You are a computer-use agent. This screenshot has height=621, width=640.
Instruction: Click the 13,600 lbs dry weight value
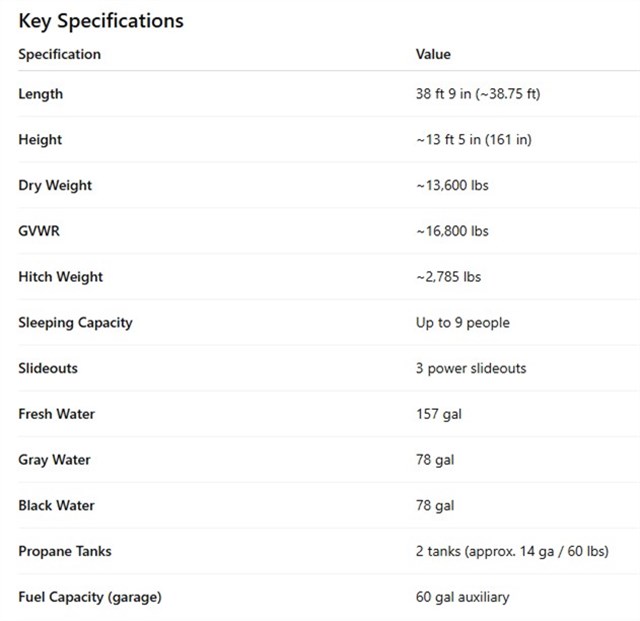coord(452,185)
